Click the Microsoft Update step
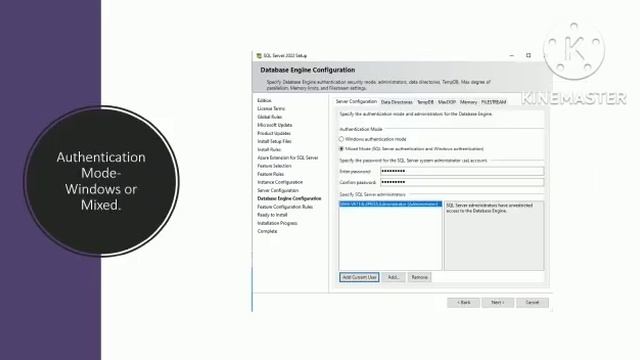 [x=275, y=125]
